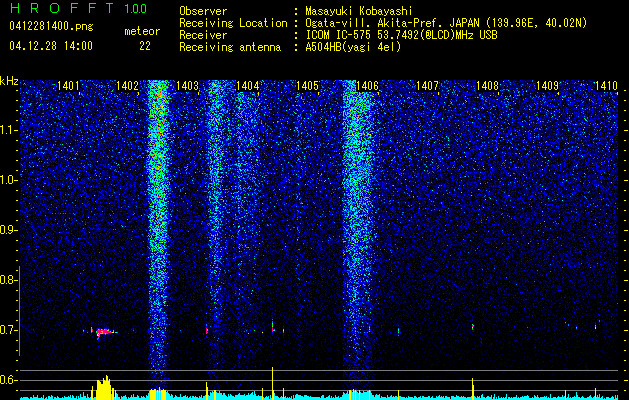Image resolution: width=629 pixels, height=400 pixels.
Task: Click the broad yellow-green noise burst after 1402
Action: coord(158,233)
